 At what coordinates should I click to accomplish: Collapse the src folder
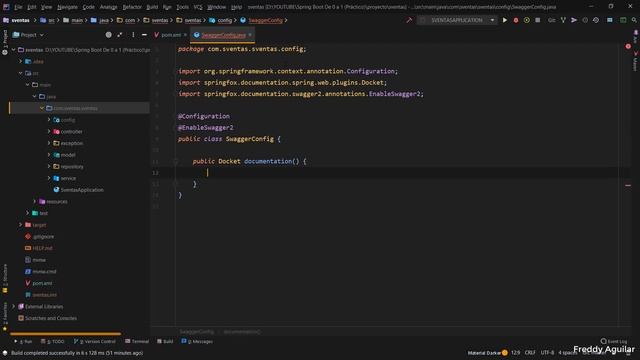pyautogui.click(x=21, y=73)
